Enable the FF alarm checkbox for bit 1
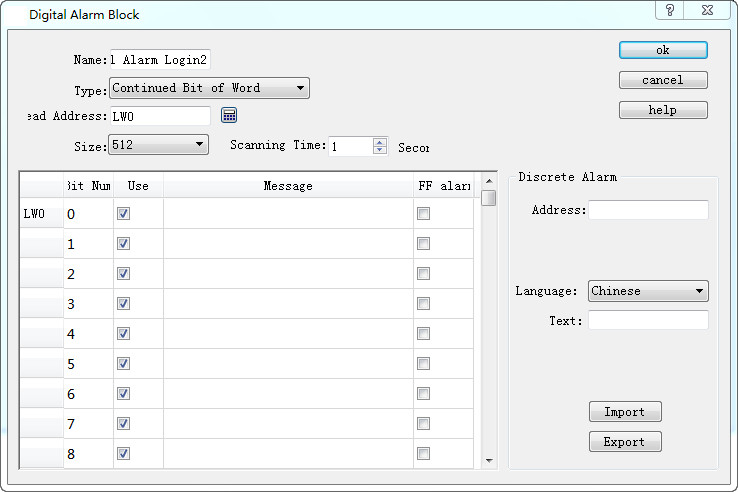This screenshot has height=492, width=738. coord(423,244)
